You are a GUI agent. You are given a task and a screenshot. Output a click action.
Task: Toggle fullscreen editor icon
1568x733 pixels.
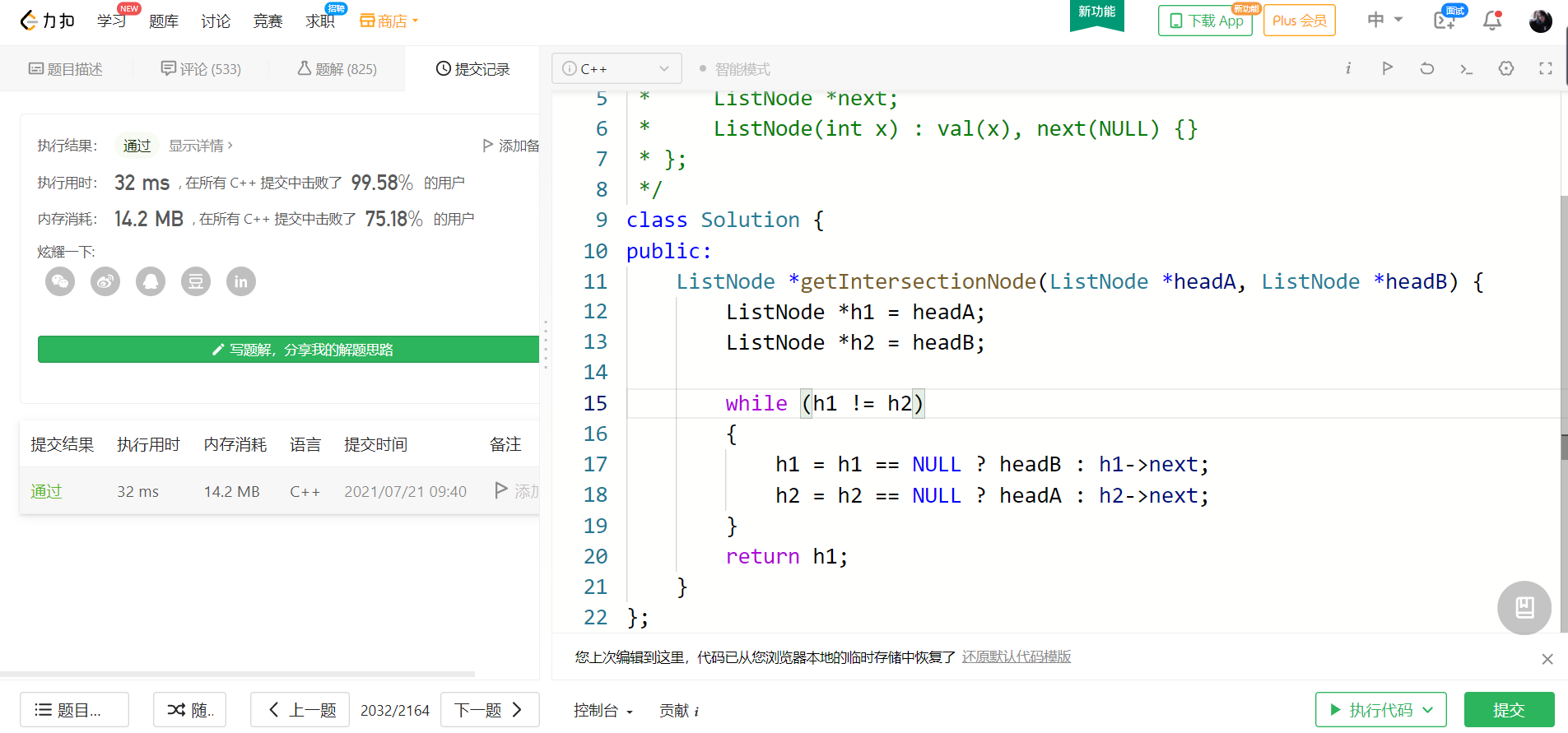pyautogui.click(x=1546, y=68)
